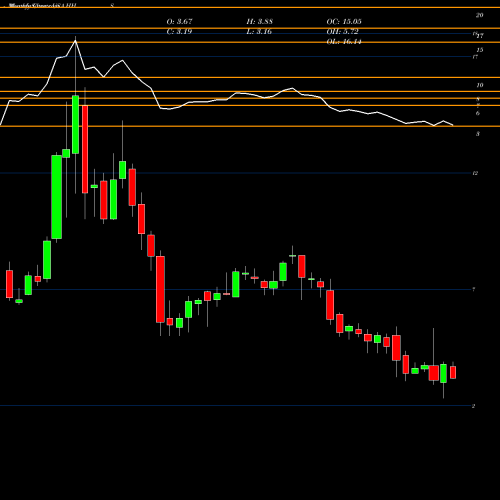This screenshot has height=500, width=500.
Task: Click the "2" label on the candlestick axis
Action: [x=474, y=406]
